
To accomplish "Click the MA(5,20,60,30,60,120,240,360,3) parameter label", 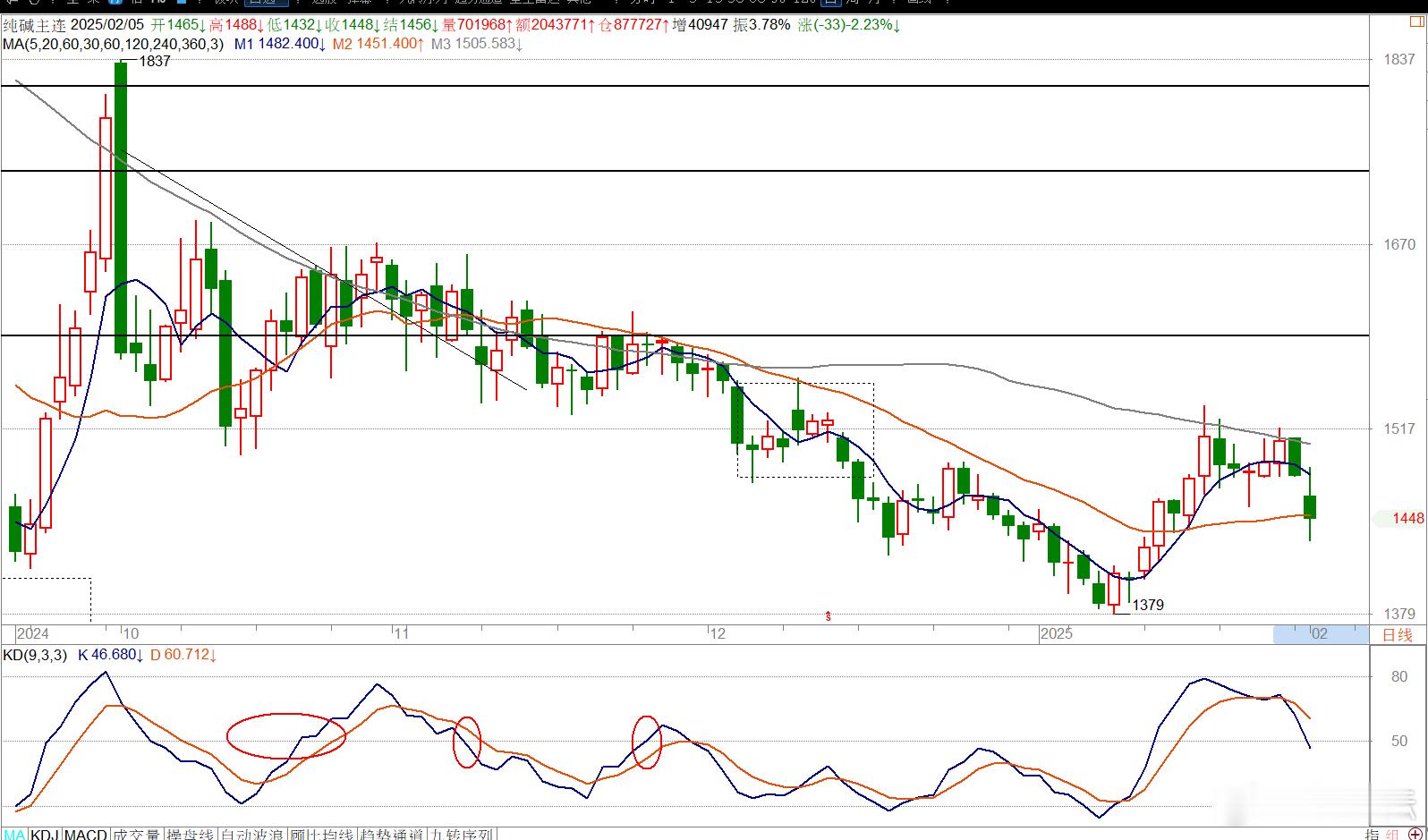I will 113,43.
